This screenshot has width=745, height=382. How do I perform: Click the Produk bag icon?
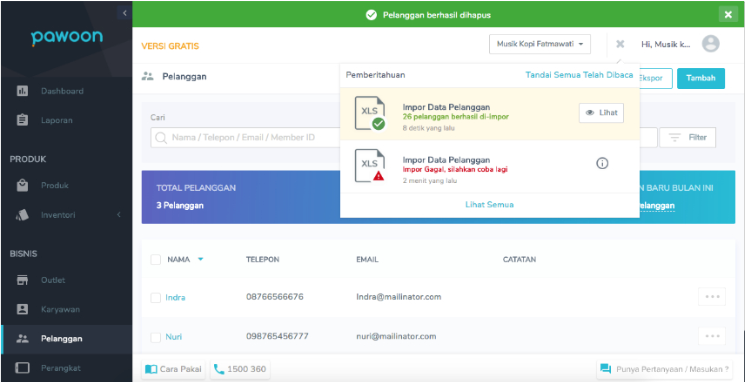pos(22,185)
